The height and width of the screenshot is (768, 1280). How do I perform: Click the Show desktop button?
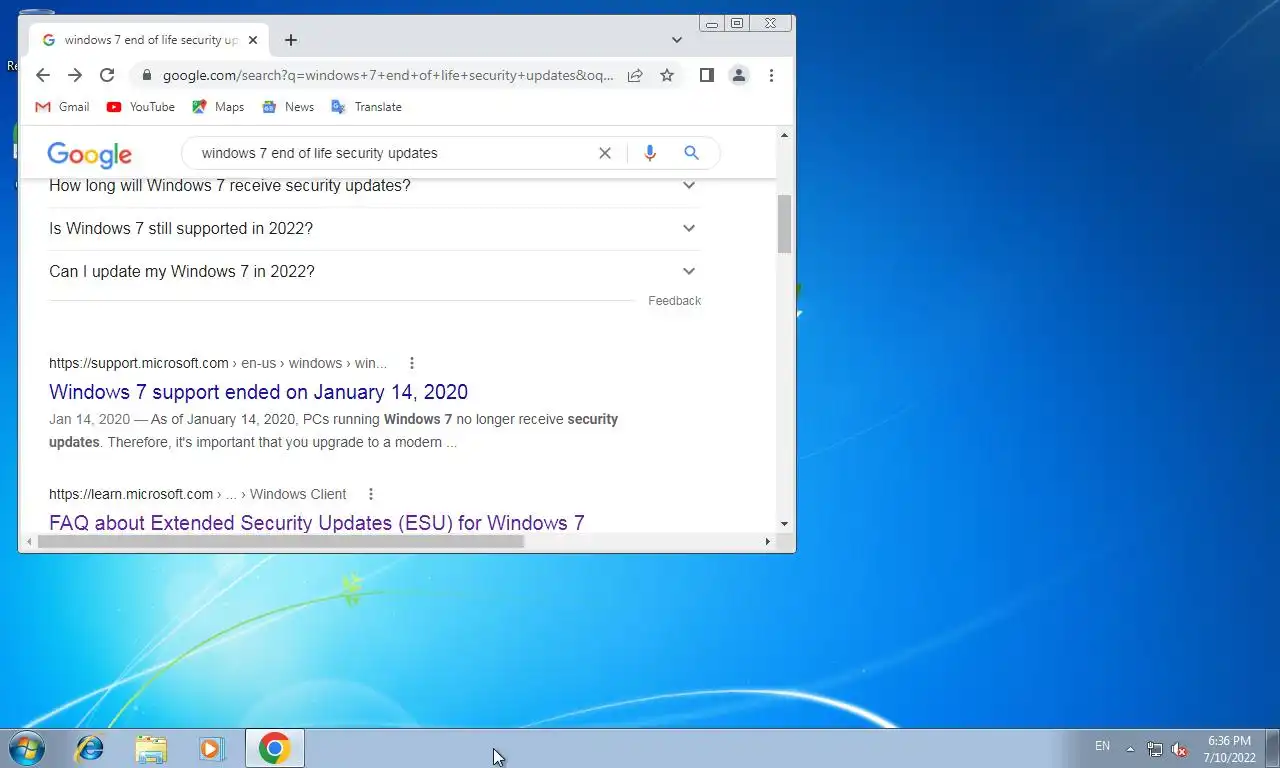point(1272,748)
